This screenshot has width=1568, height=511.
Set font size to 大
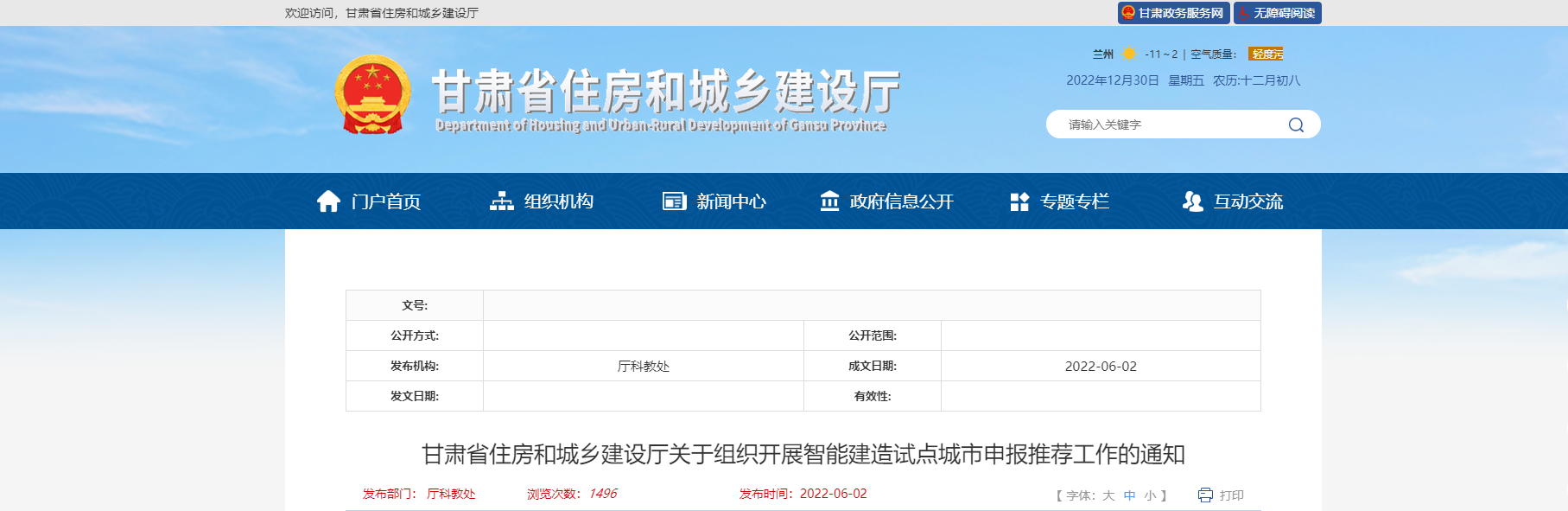(1108, 495)
